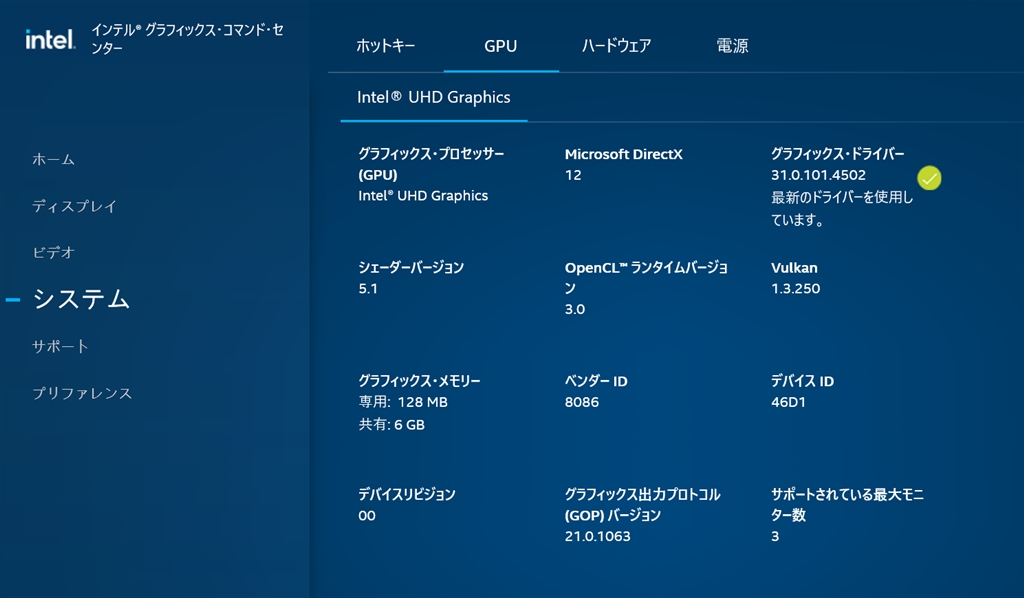Screen dimensions: 1024x598
Task: Open the ホットキー tab
Action: pyautogui.click(x=385, y=46)
